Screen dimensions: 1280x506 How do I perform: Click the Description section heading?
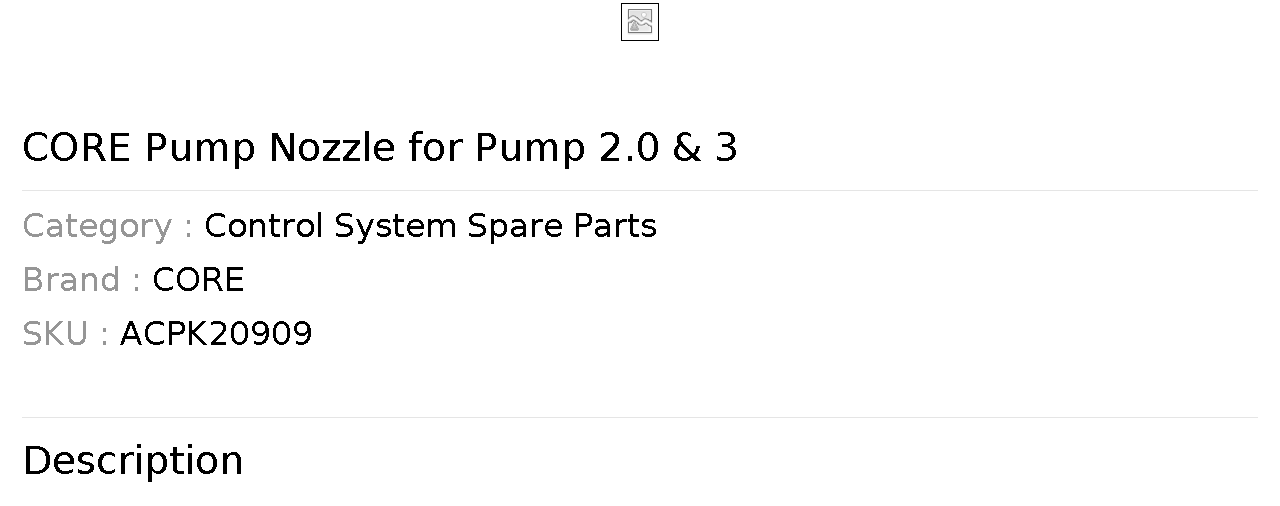(133, 461)
